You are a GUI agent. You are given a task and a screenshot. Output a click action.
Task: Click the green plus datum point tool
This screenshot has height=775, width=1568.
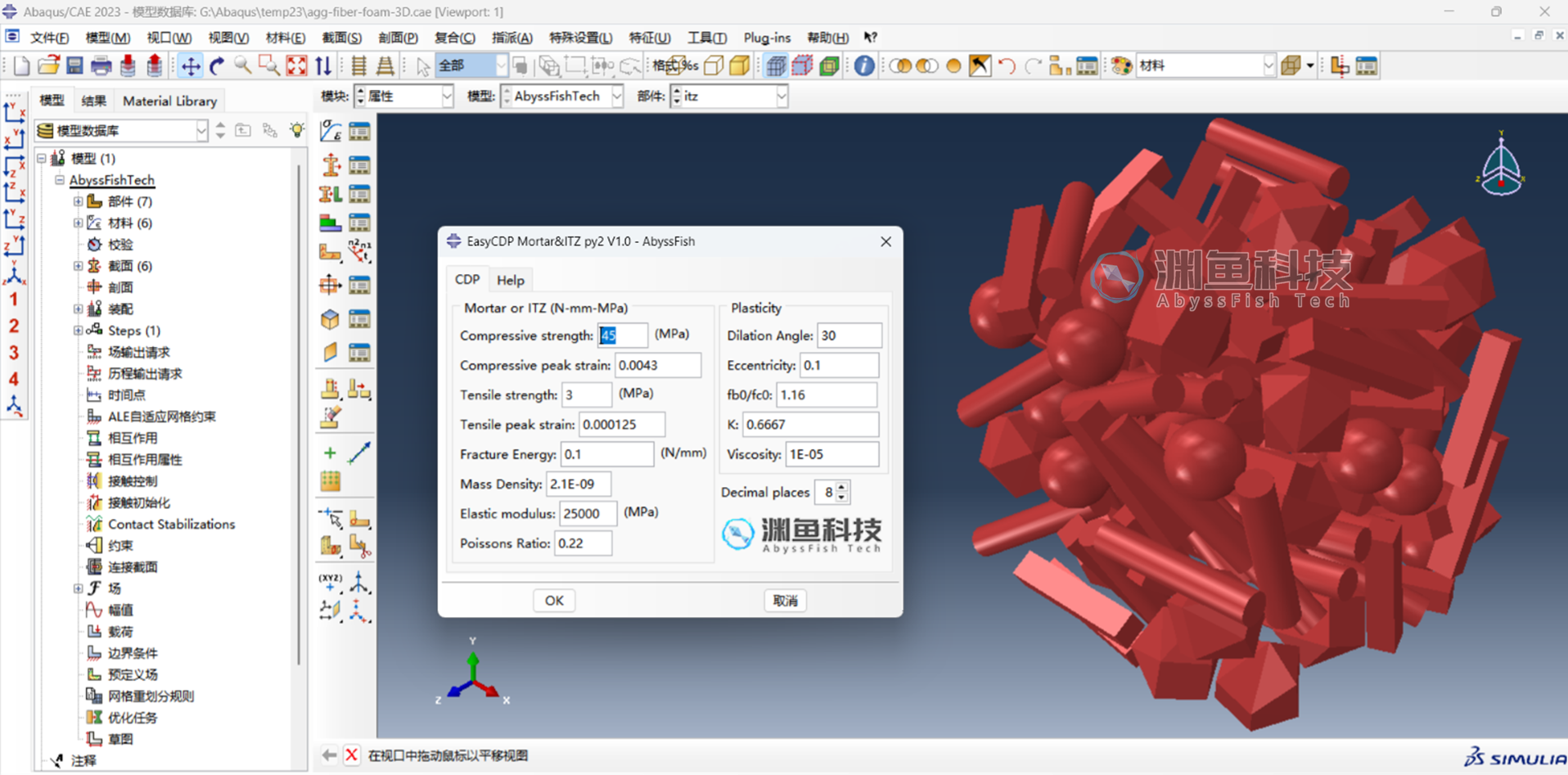[330, 453]
